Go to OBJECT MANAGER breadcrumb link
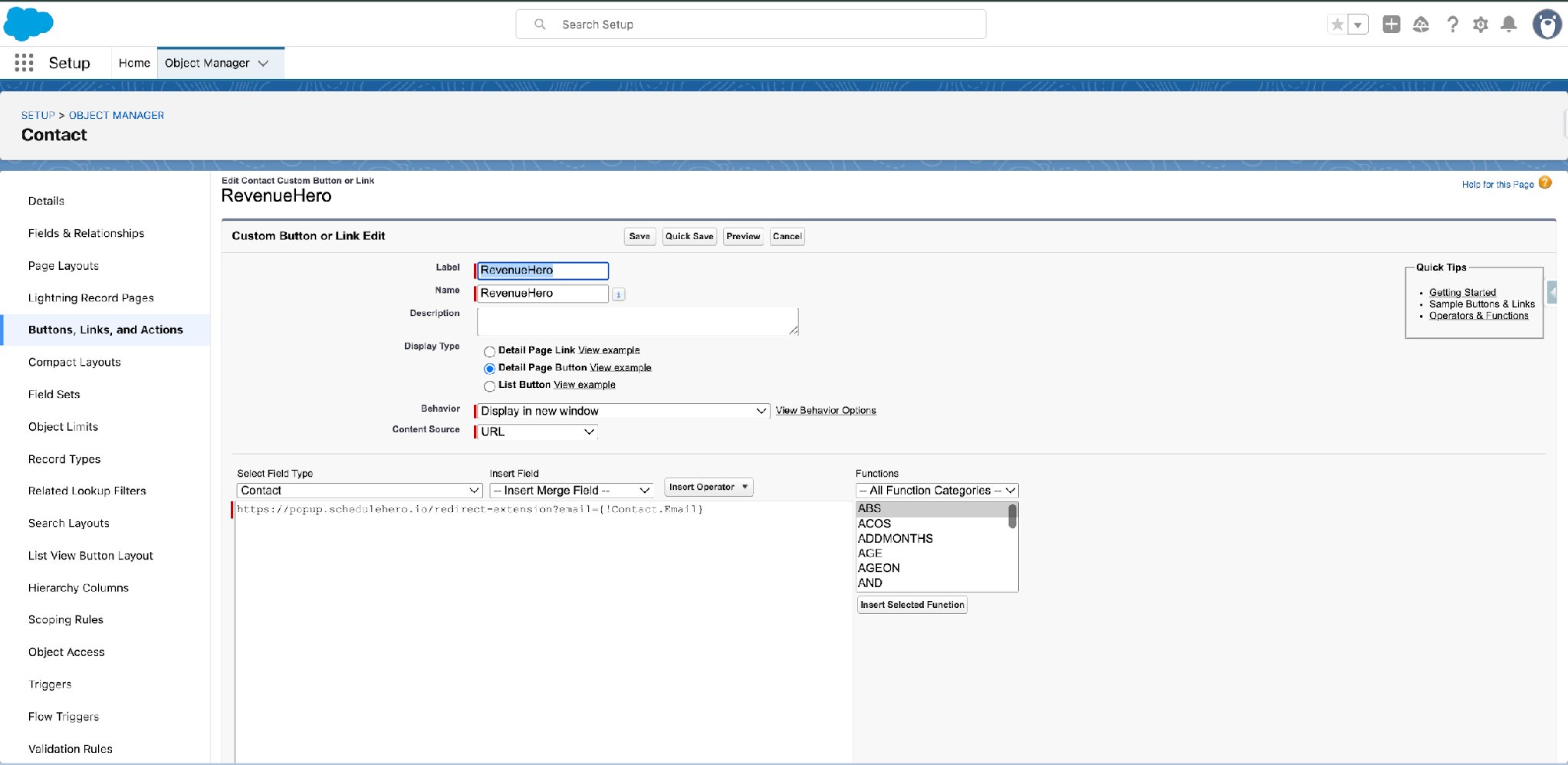 (117, 115)
